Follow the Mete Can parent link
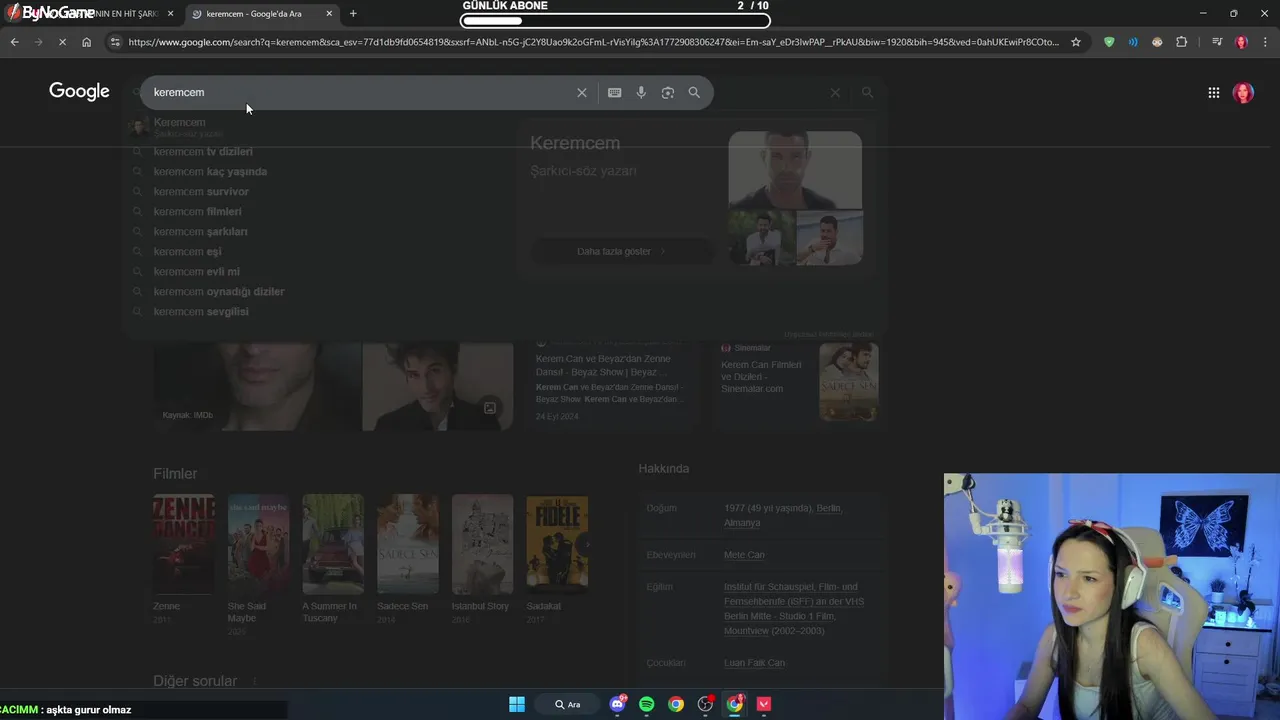1280x720 pixels. [744, 555]
